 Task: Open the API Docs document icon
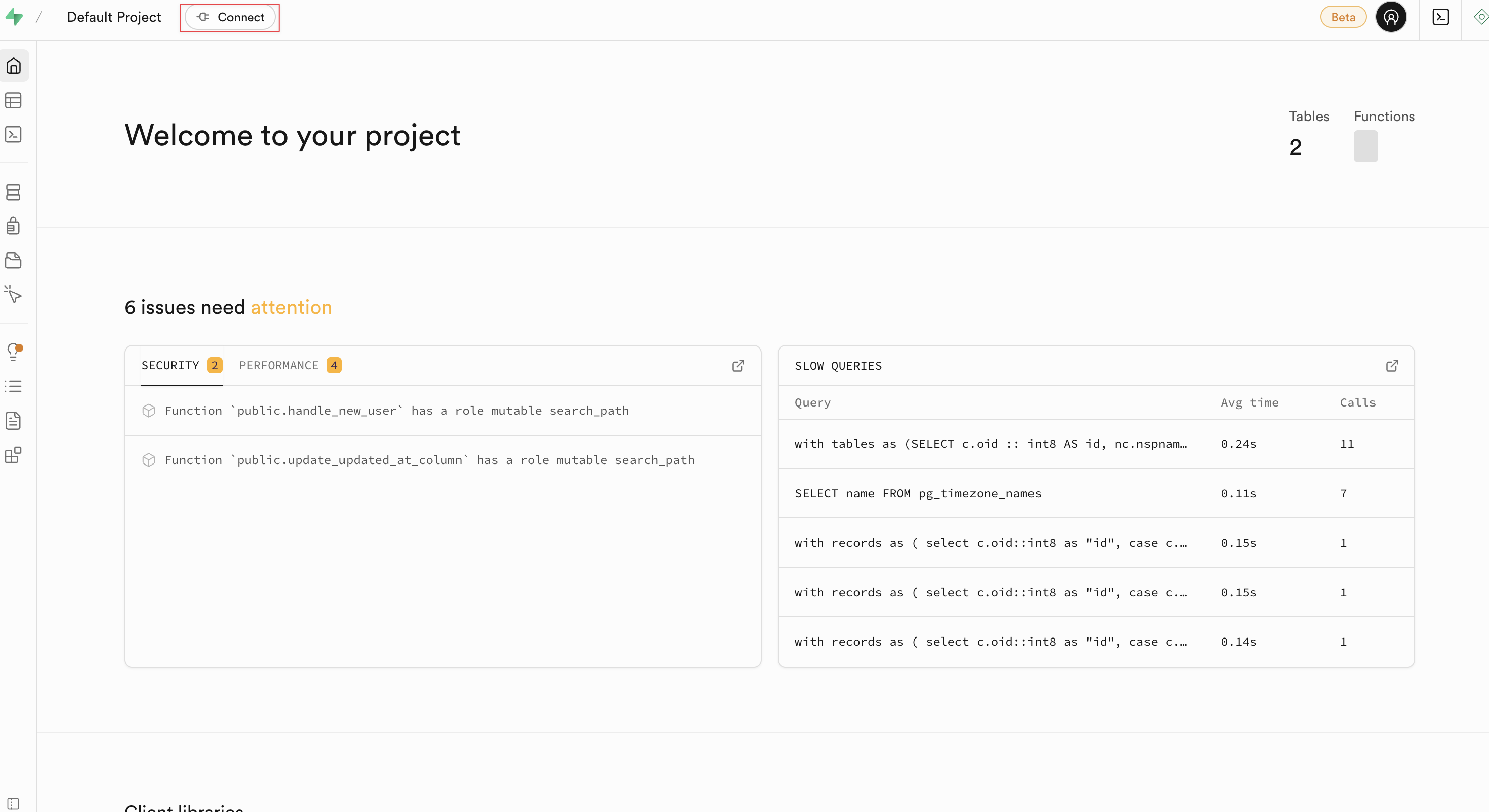[x=13, y=420]
